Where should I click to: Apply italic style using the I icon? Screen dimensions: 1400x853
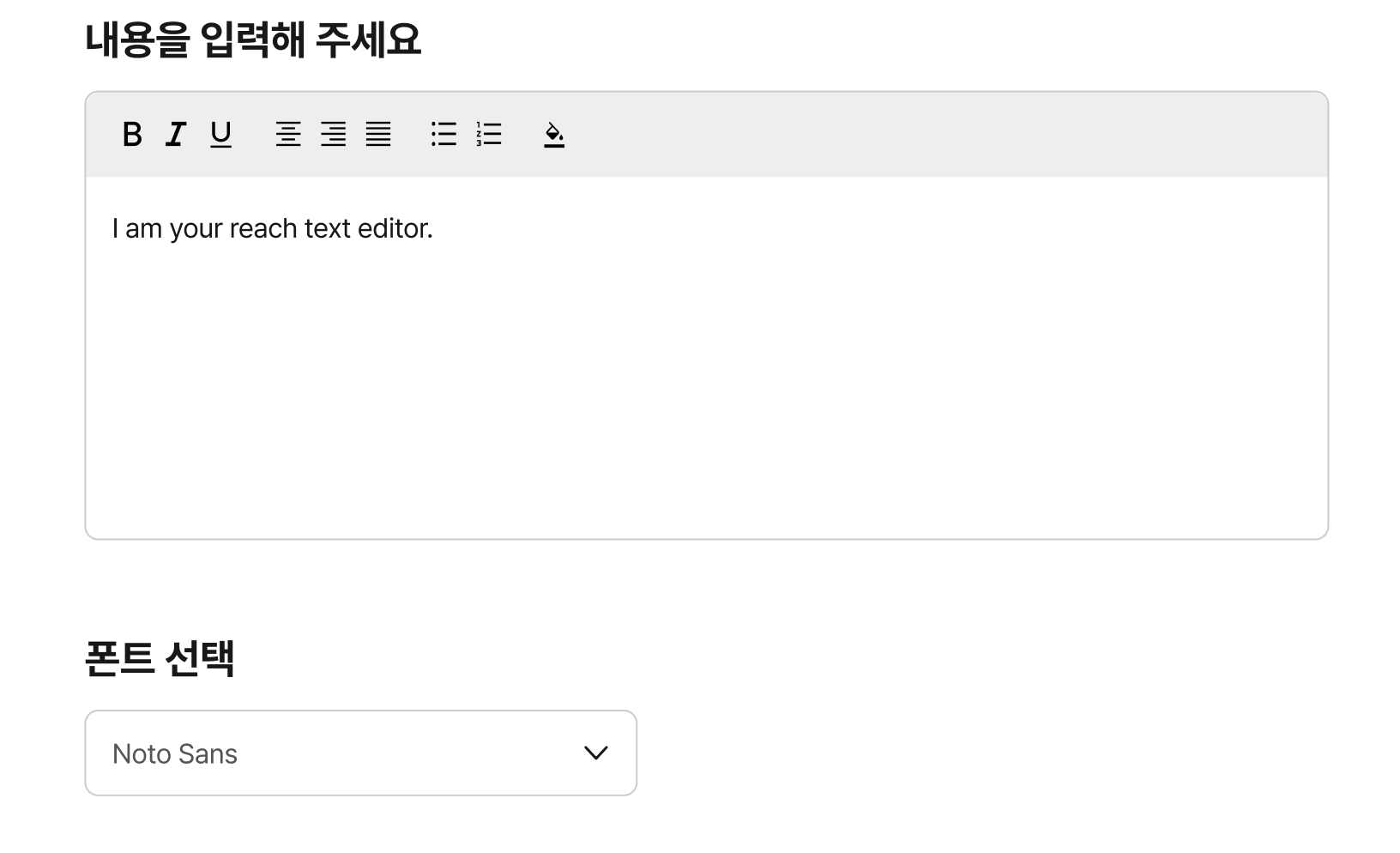tap(176, 134)
